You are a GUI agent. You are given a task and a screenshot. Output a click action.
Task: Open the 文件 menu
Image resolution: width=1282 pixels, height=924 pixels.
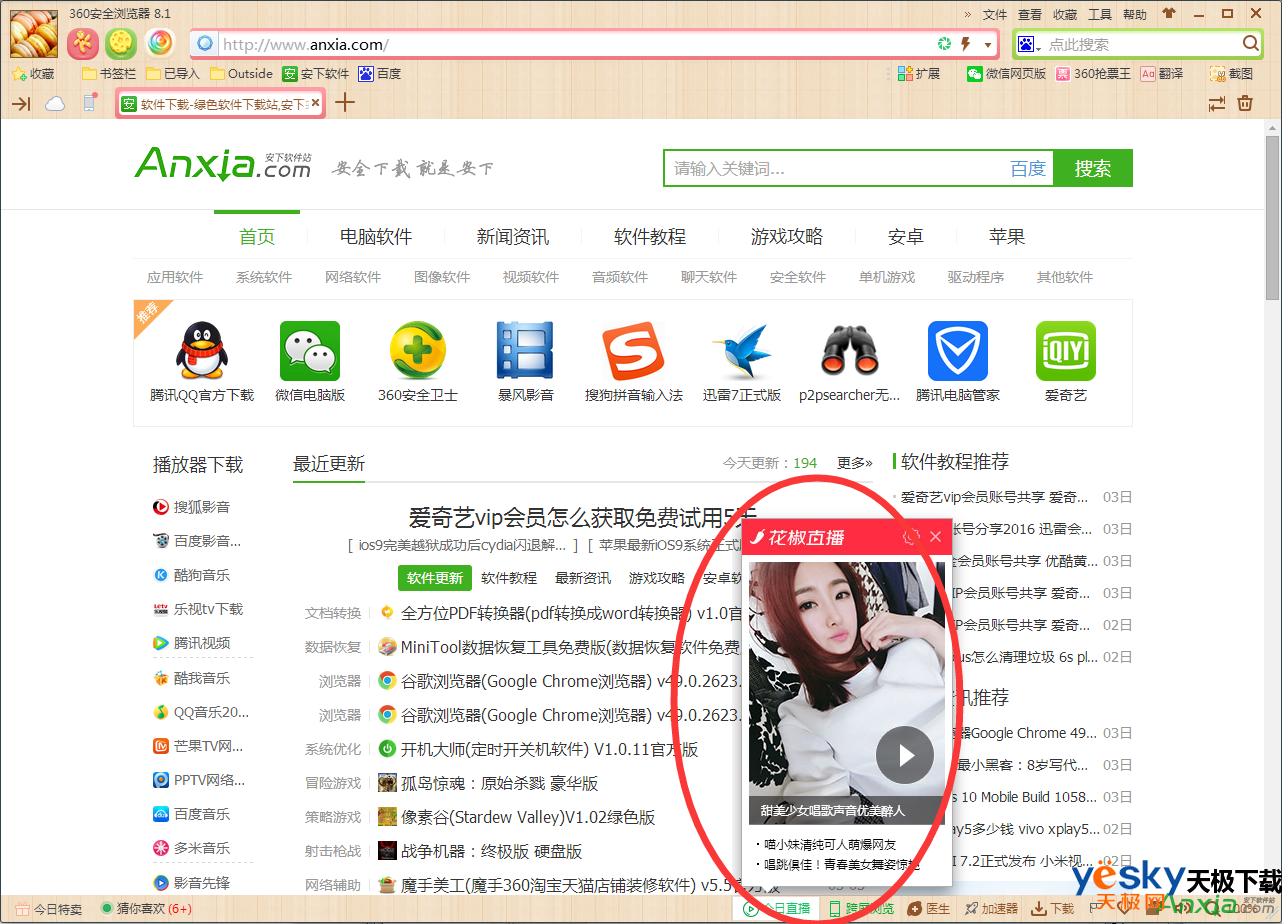click(995, 14)
